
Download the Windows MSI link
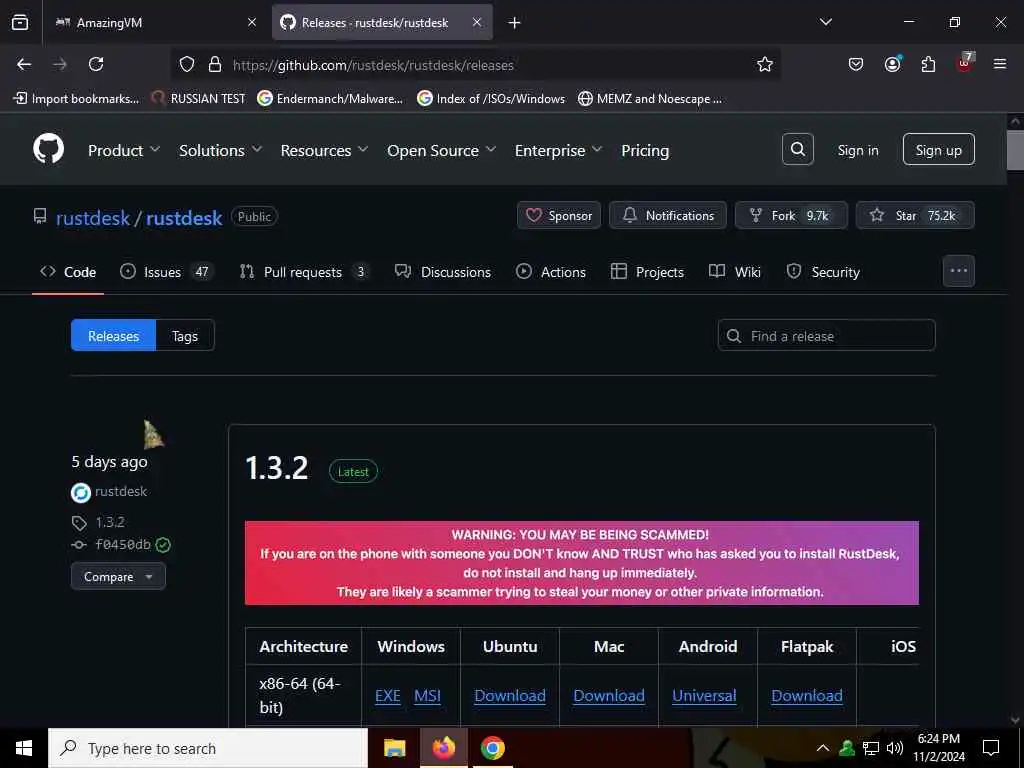coord(427,696)
